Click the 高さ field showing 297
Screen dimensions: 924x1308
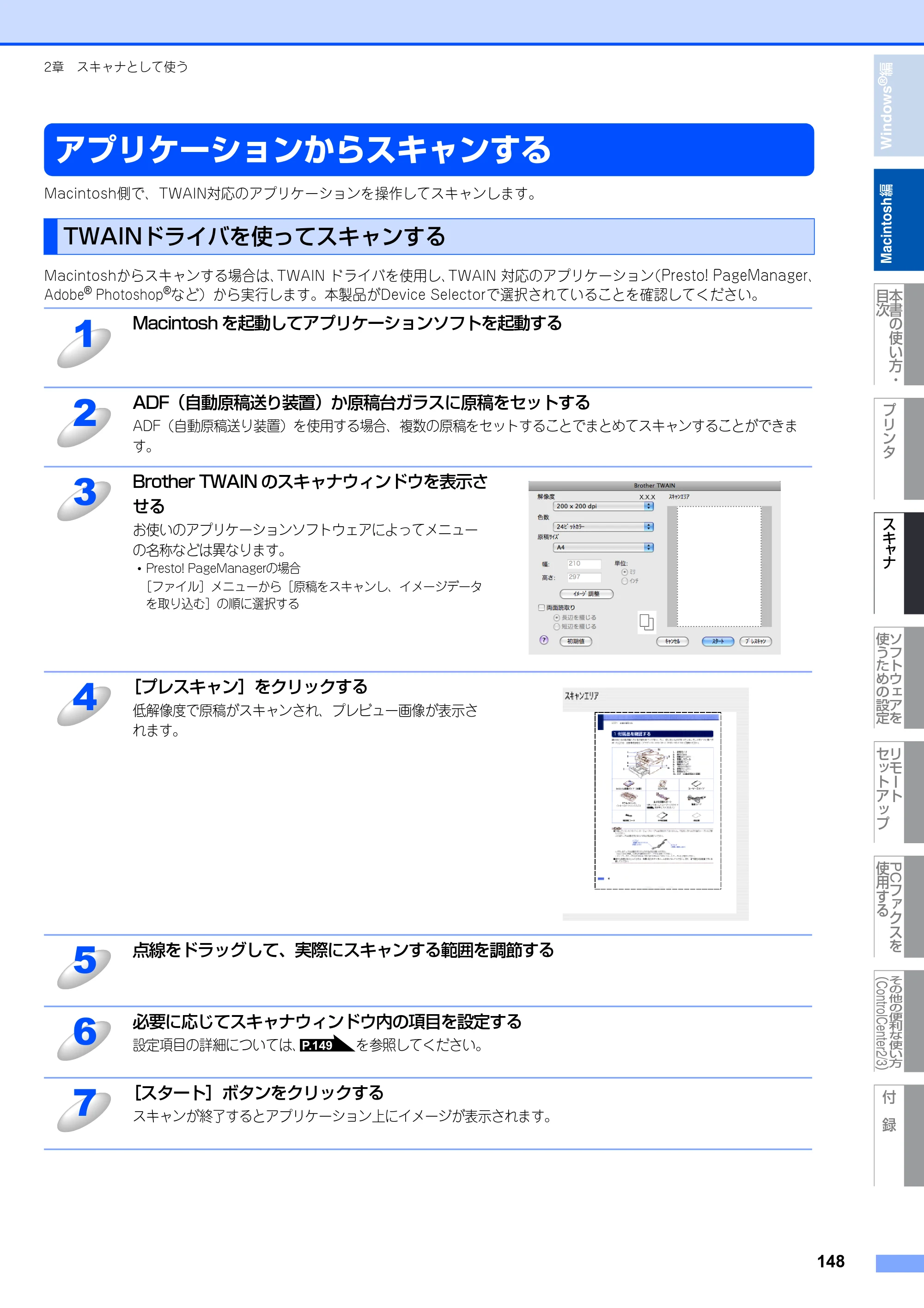click(x=584, y=577)
